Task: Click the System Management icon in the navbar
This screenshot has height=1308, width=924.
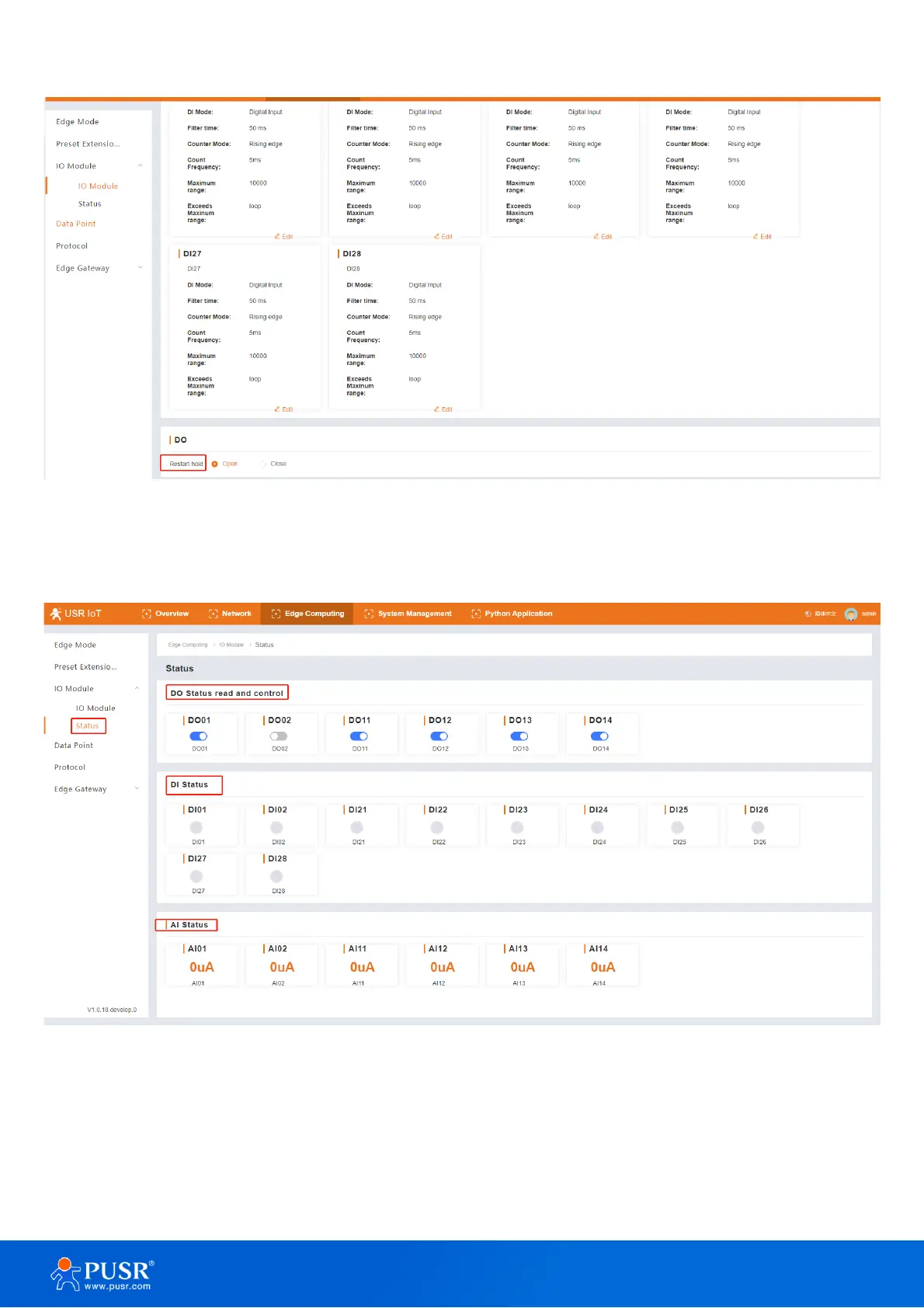Action: click(369, 614)
